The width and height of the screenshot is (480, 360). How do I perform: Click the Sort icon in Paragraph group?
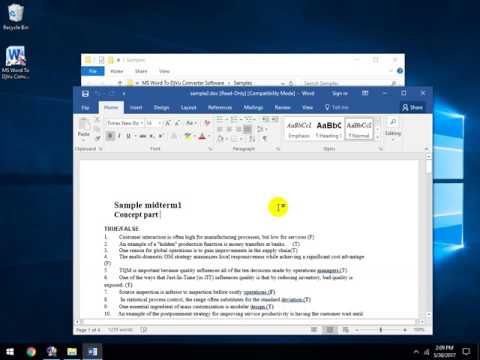tap(252, 138)
